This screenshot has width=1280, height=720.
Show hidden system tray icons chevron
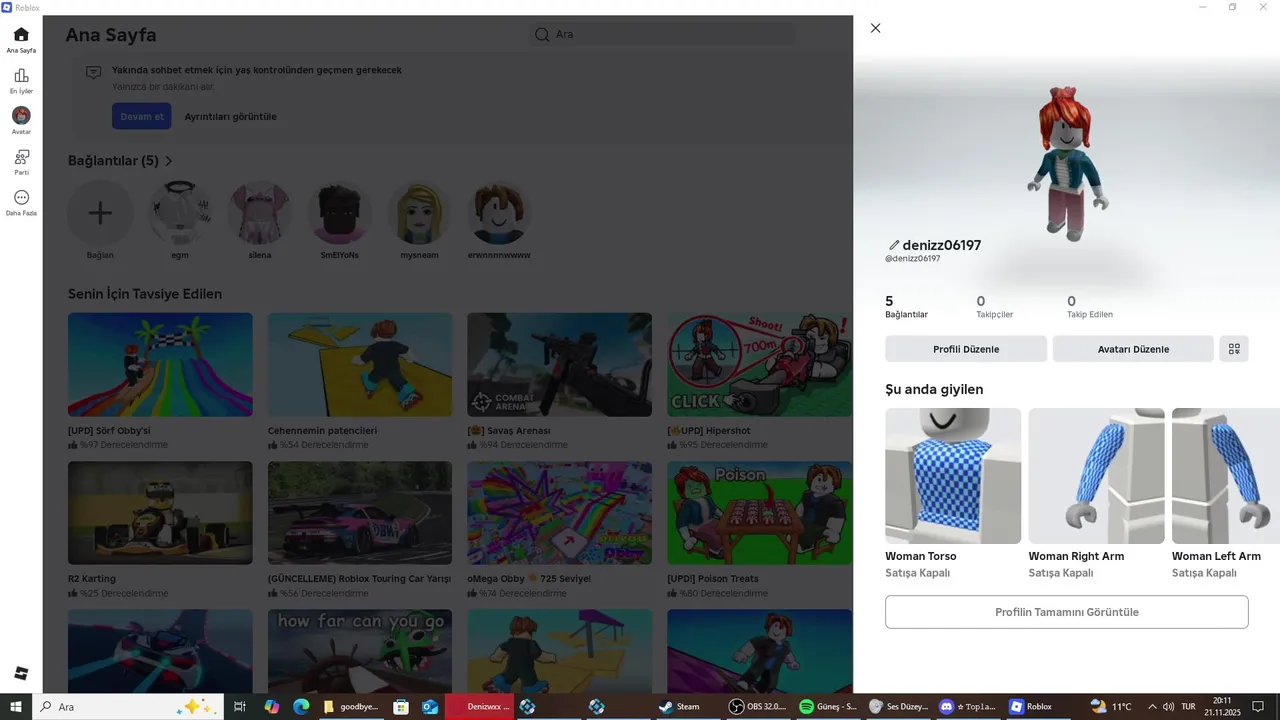click(x=1152, y=707)
